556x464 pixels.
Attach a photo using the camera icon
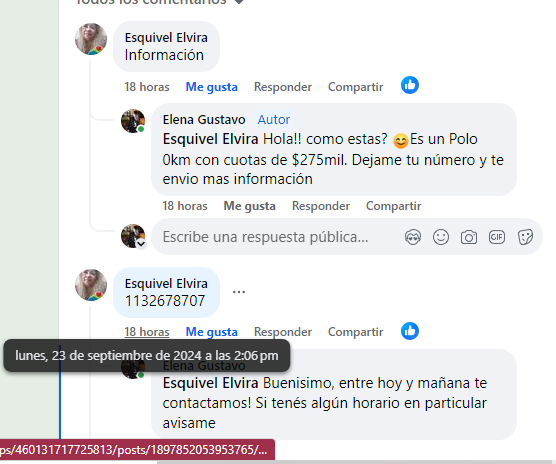pyautogui.click(x=469, y=237)
